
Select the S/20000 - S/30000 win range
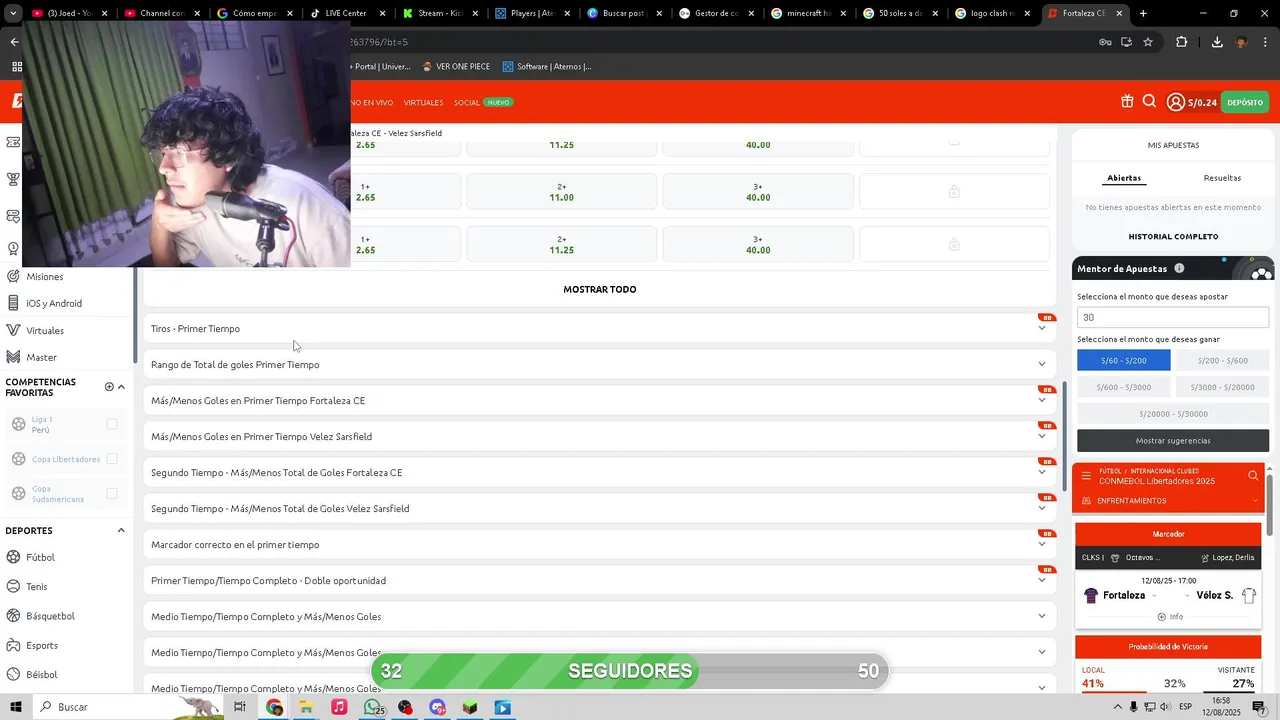coord(1173,413)
